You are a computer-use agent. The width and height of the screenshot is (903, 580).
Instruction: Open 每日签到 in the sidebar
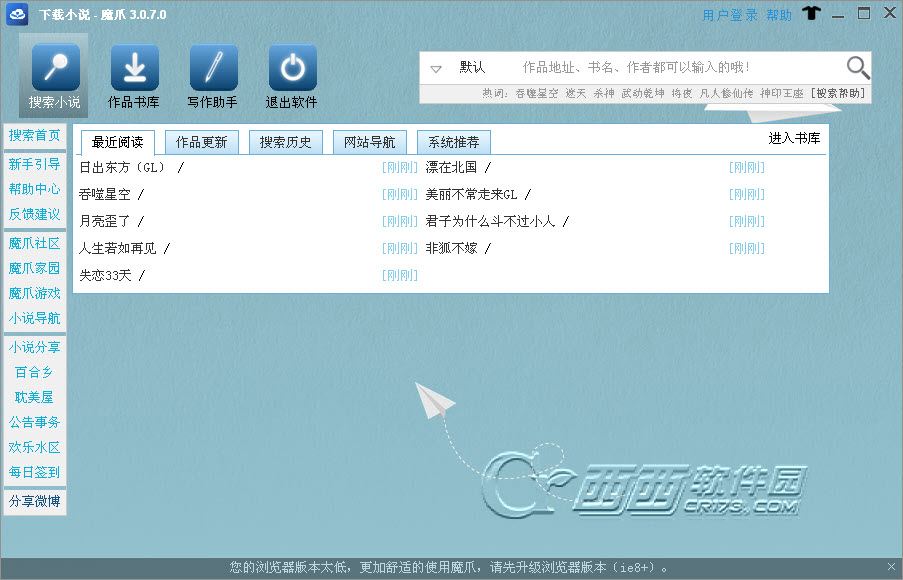click(x=35, y=472)
